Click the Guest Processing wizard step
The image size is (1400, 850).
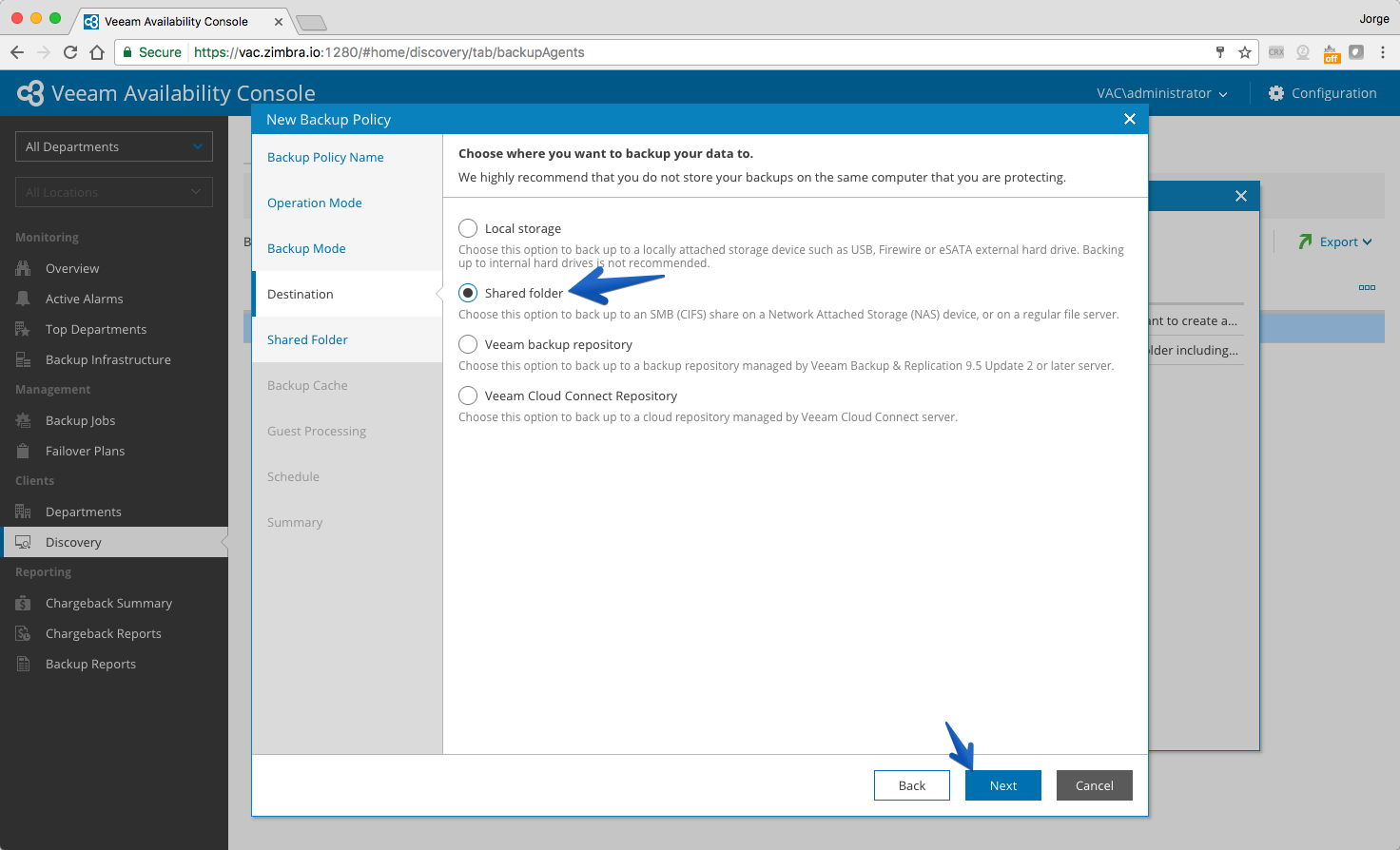pos(317,431)
